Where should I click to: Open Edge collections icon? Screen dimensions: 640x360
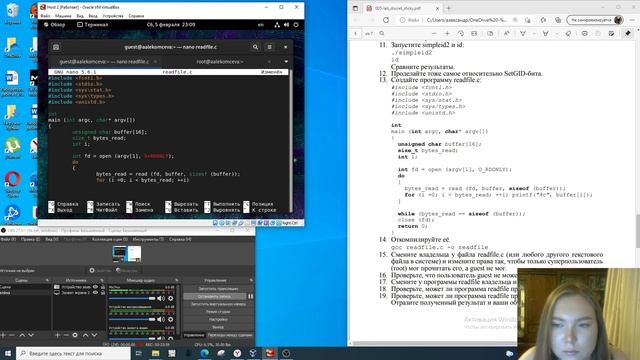(558, 20)
